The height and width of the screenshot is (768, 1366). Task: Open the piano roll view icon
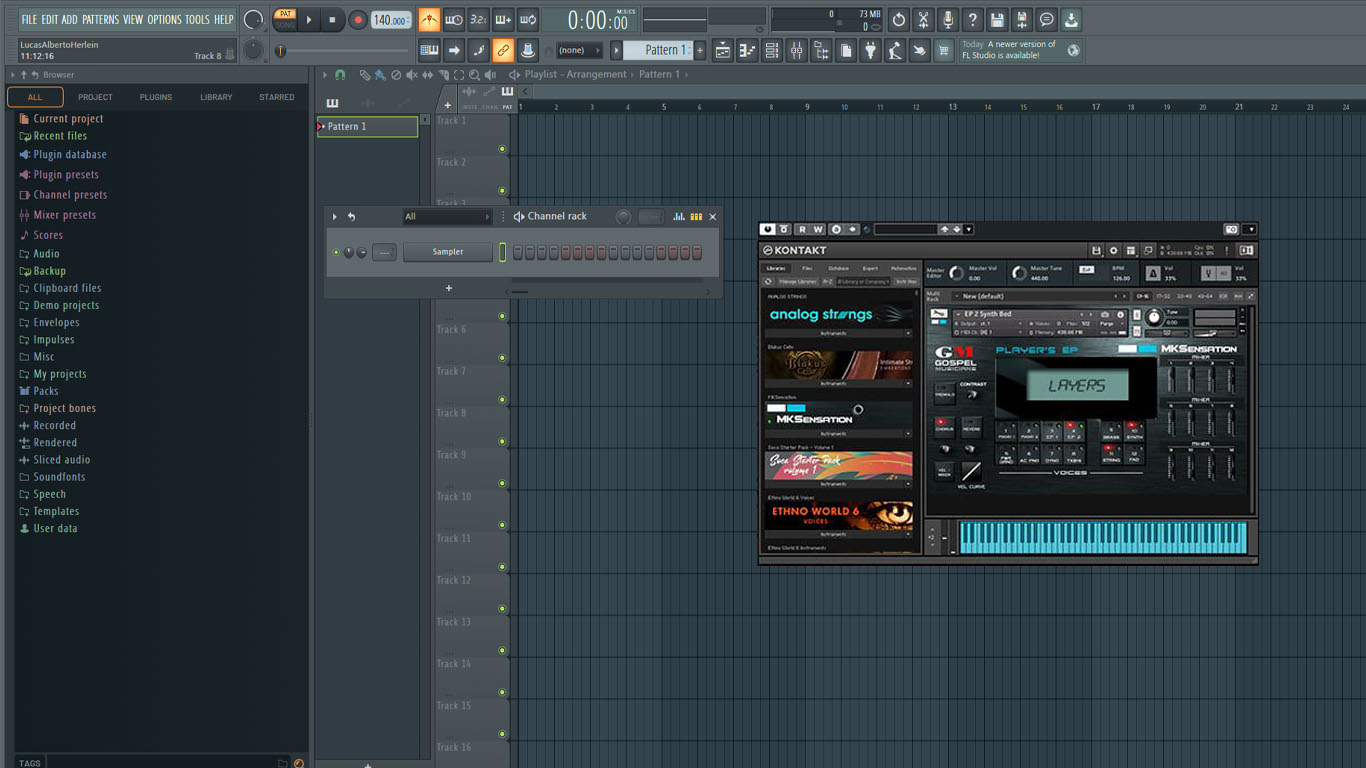point(747,50)
